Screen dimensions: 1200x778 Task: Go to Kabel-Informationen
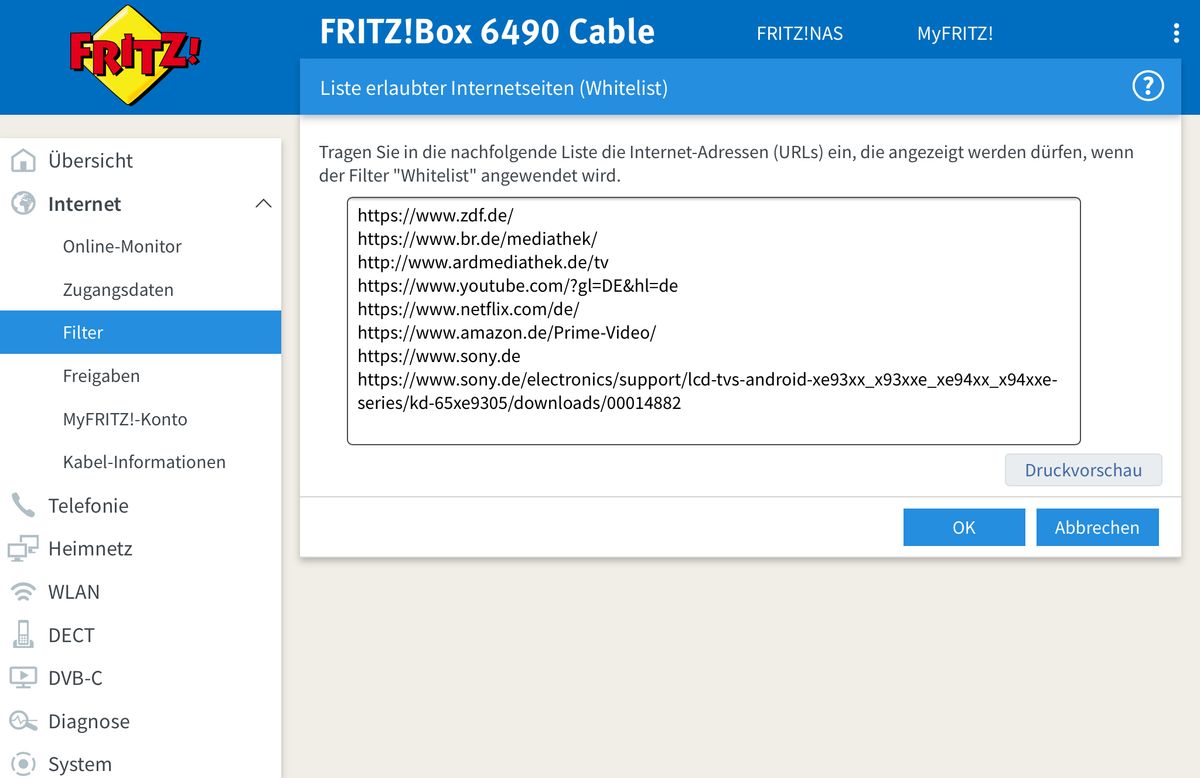tap(144, 462)
